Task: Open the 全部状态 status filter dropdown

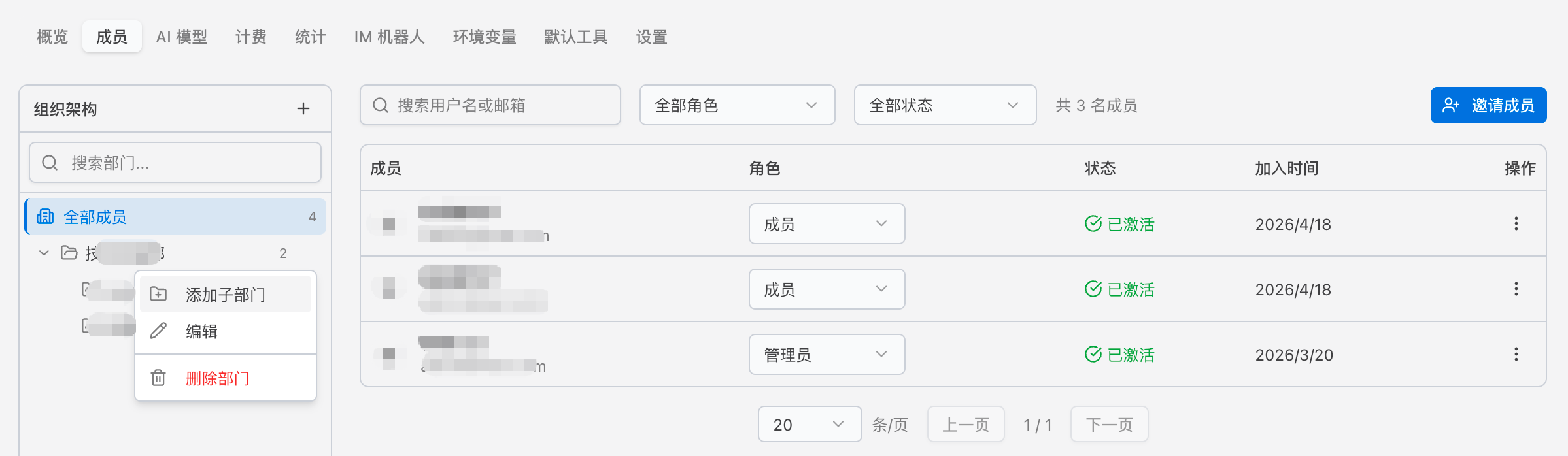Action: (x=944, y=105)
